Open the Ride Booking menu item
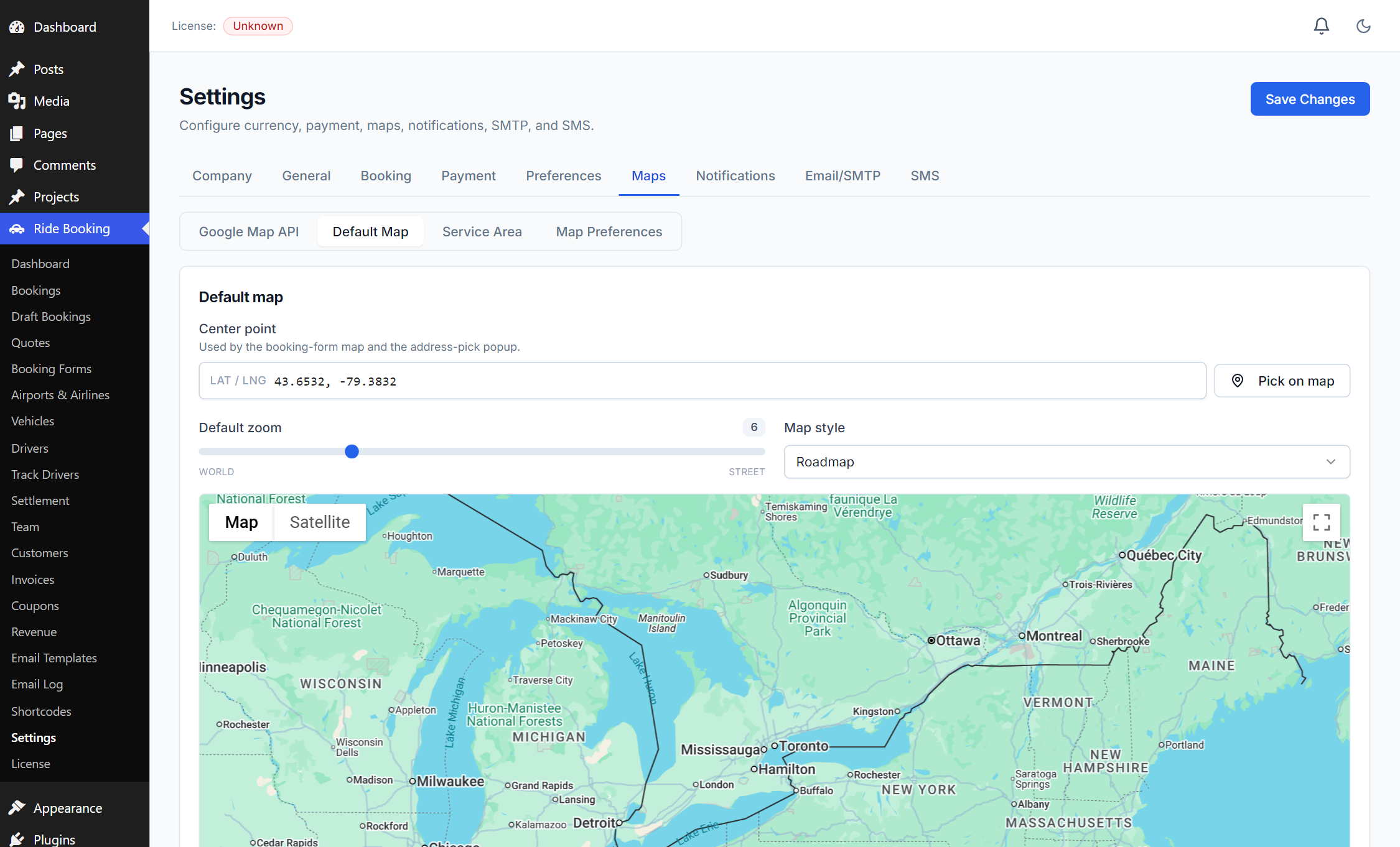The image size is (1400, 847). coord(75,229)
